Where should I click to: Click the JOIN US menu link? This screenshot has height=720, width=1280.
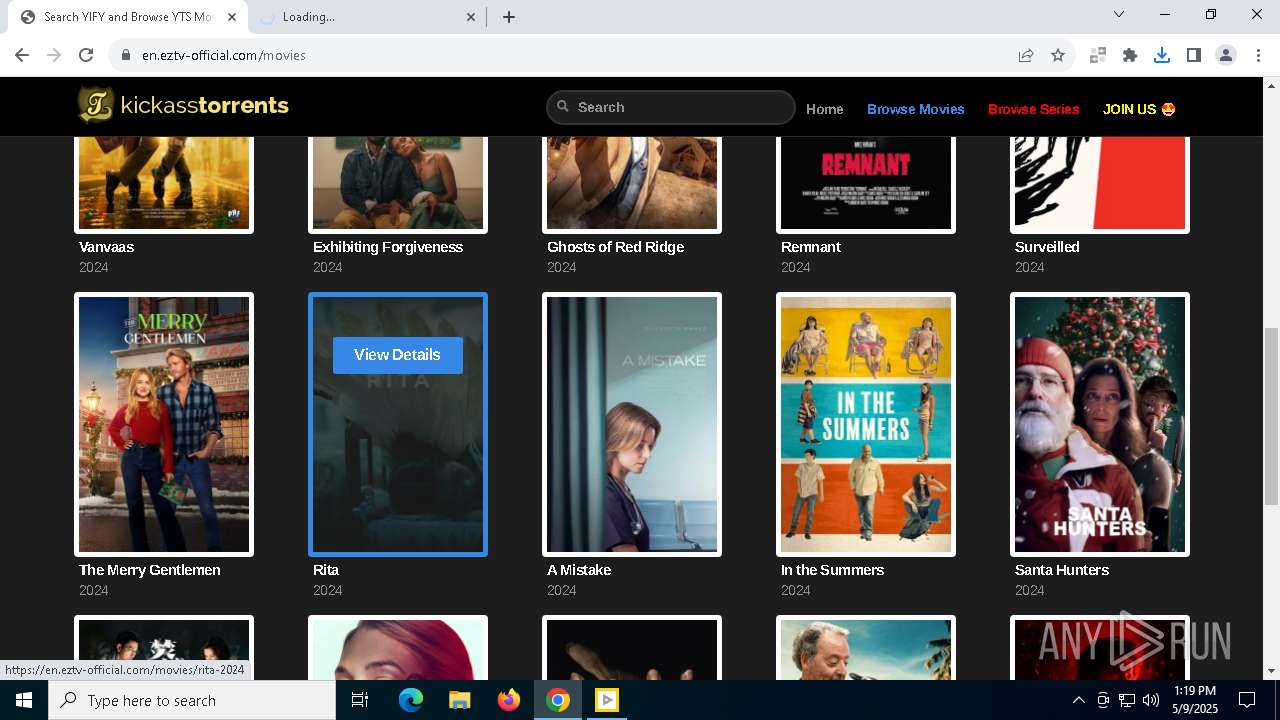(1139, 109)
